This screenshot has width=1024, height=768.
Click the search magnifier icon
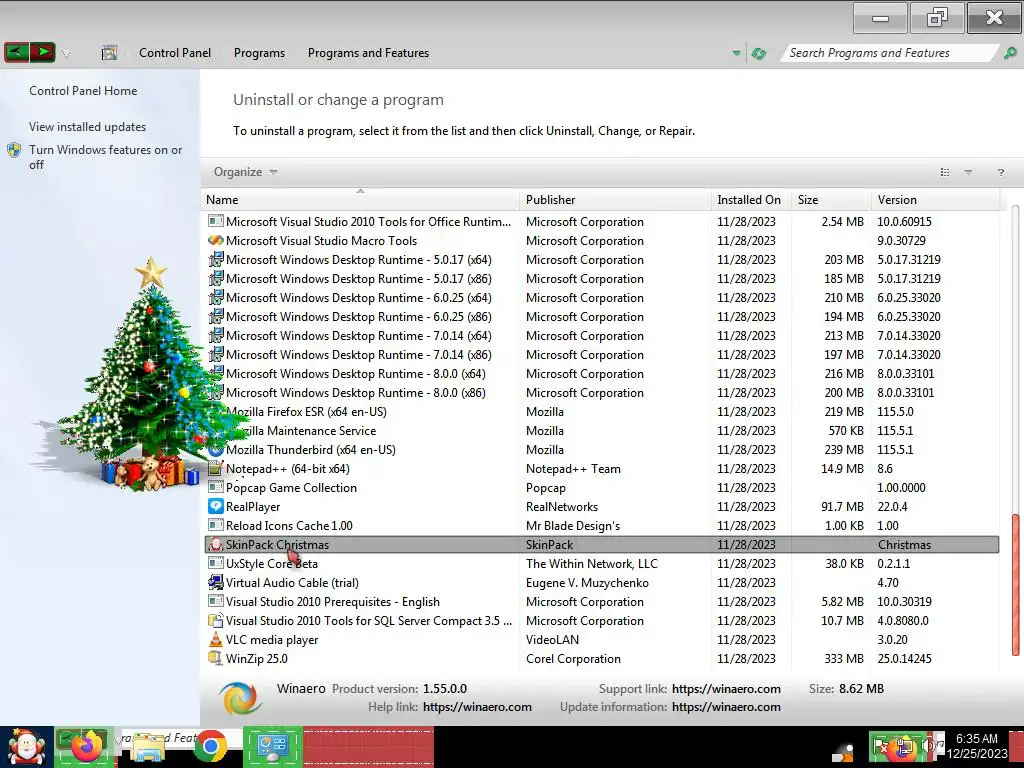tap(1010, 53)
